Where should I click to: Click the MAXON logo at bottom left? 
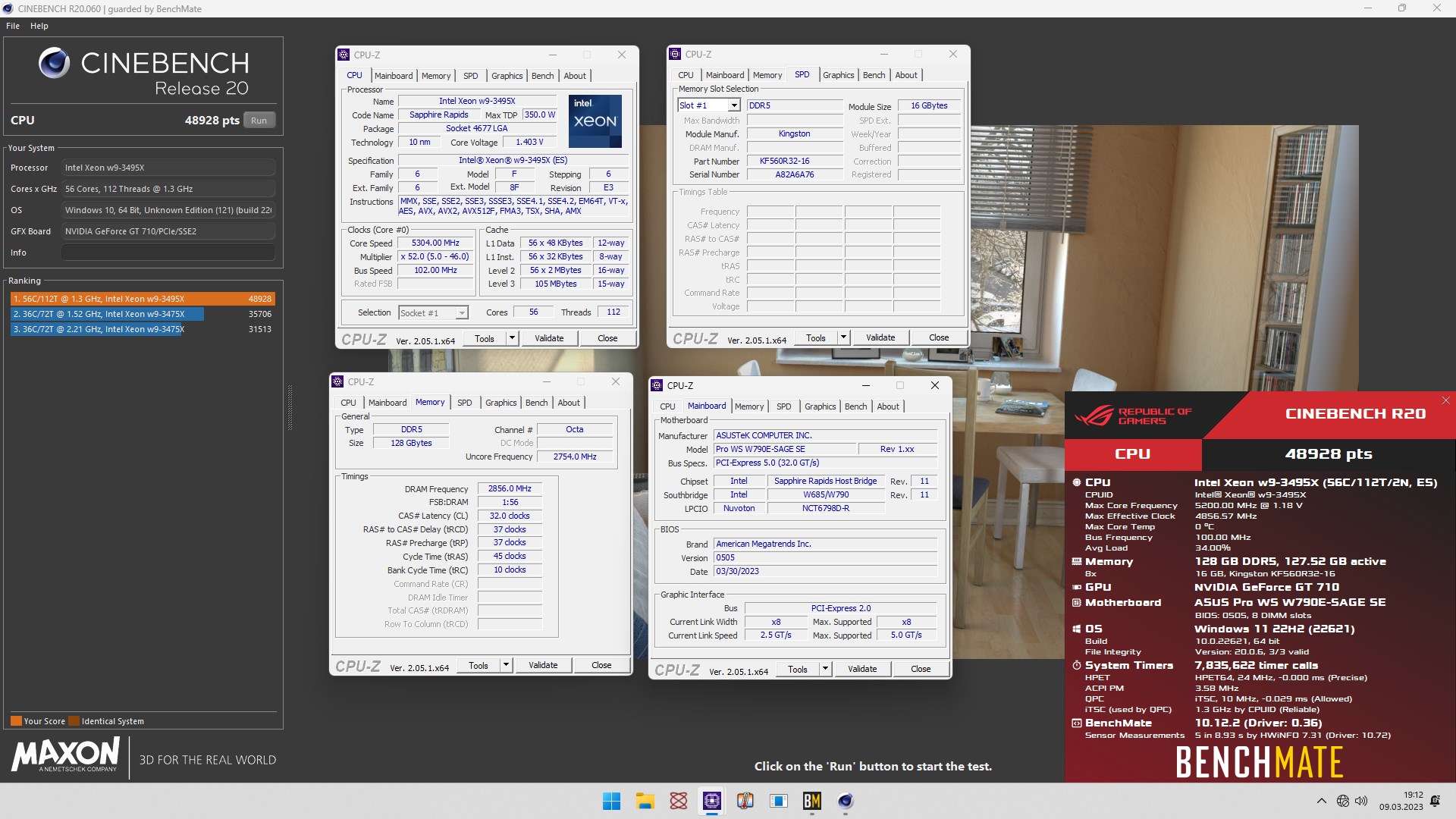(65, 755)
